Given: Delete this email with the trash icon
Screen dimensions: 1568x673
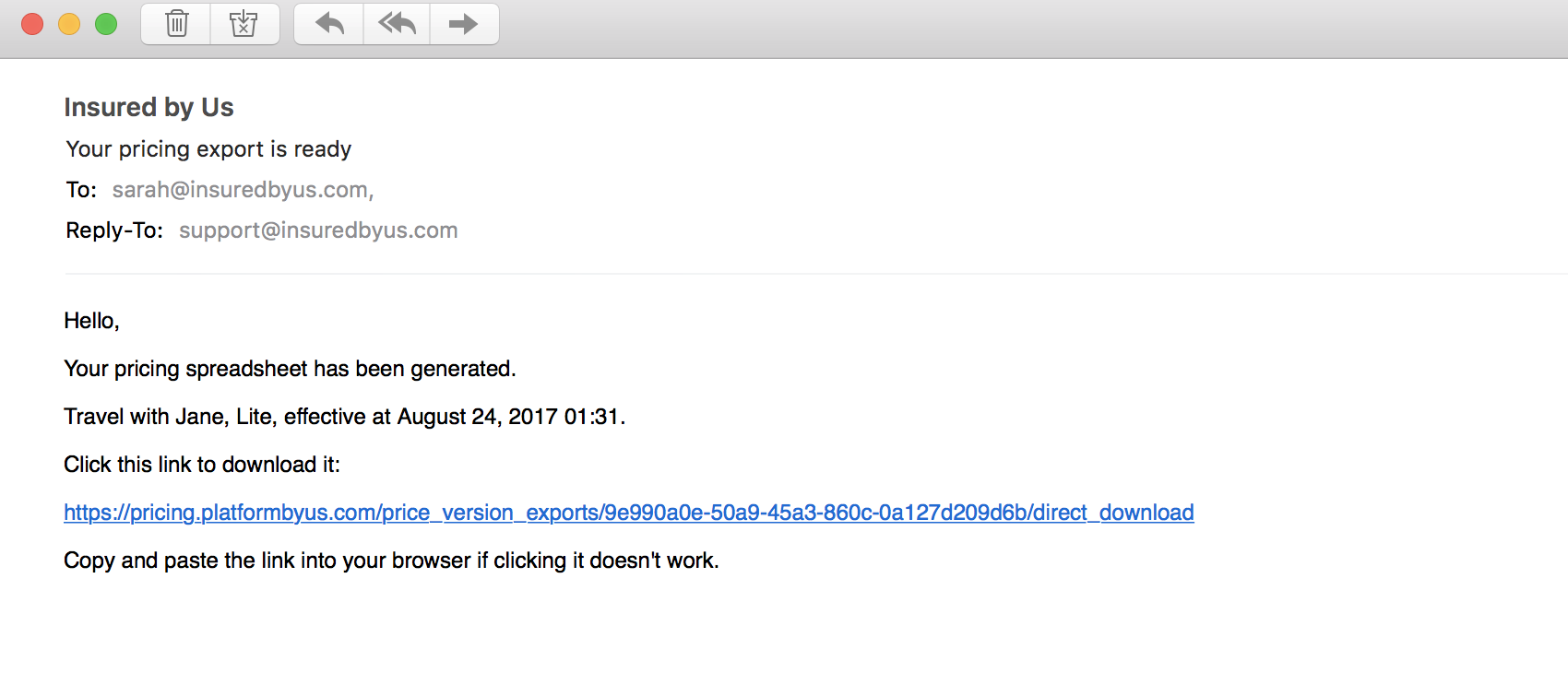Looking at the screenshot, I should click(176, 24).
